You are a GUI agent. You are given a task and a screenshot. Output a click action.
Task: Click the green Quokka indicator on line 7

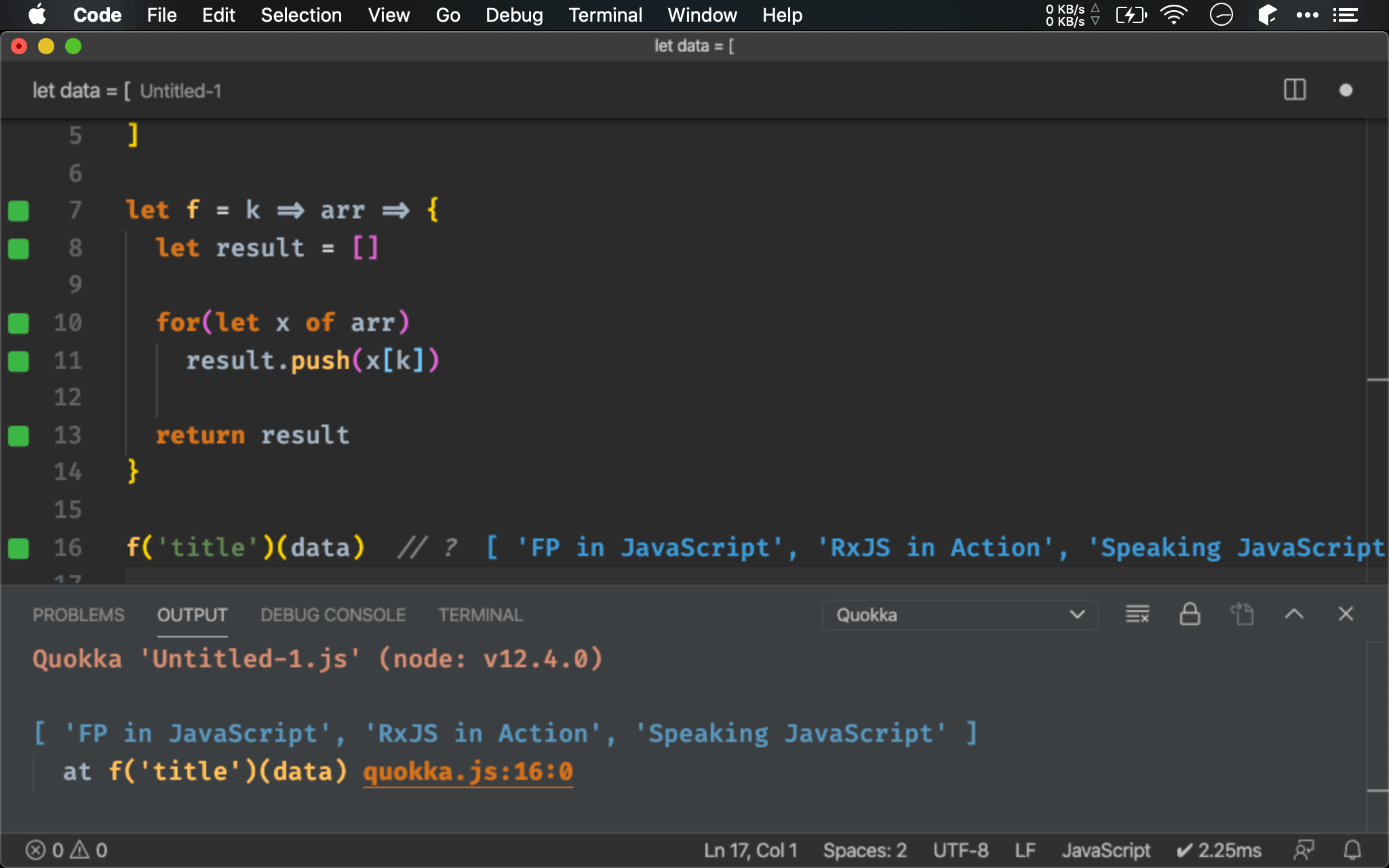click(x=18, y=211)
